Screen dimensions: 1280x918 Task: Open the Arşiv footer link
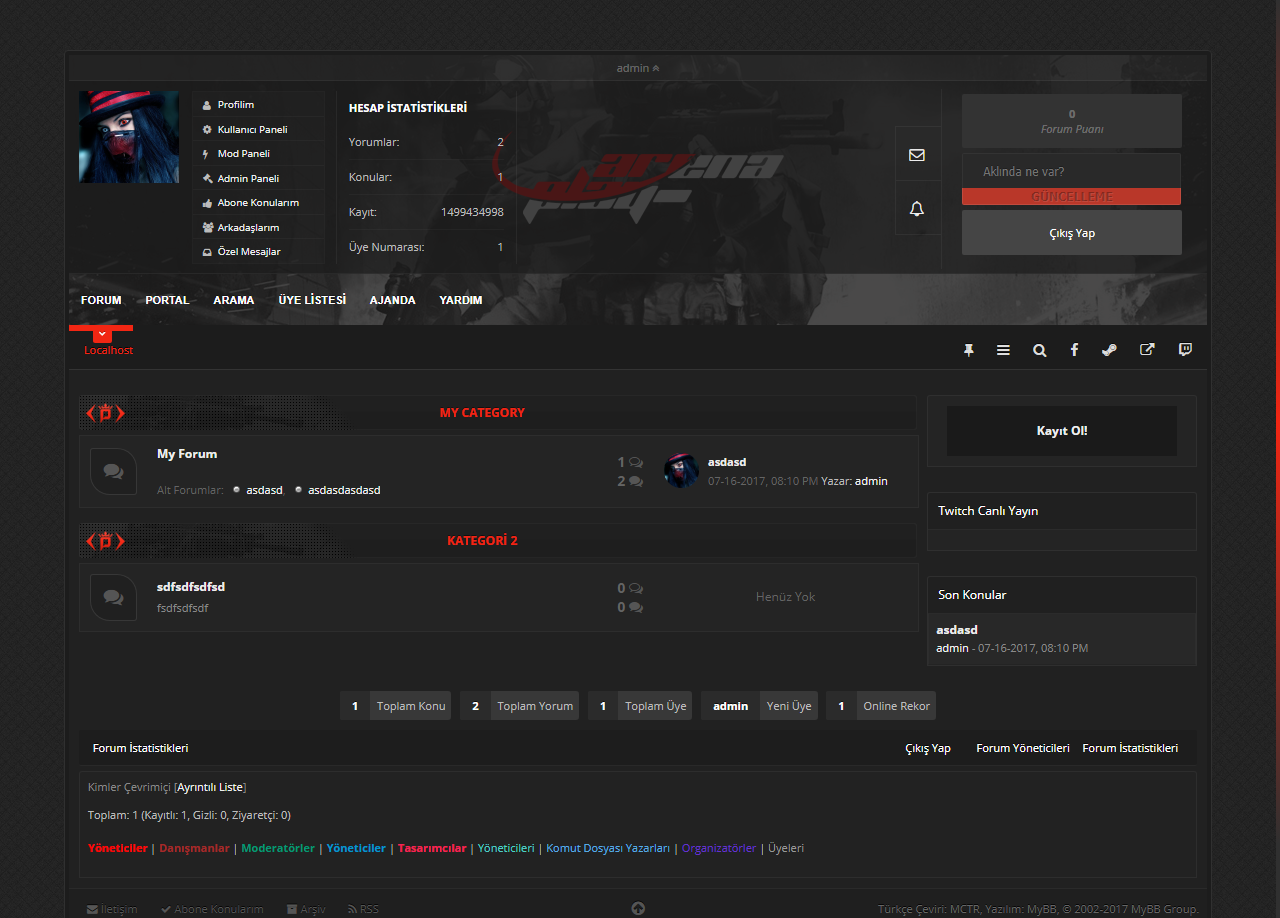[306, 909]
